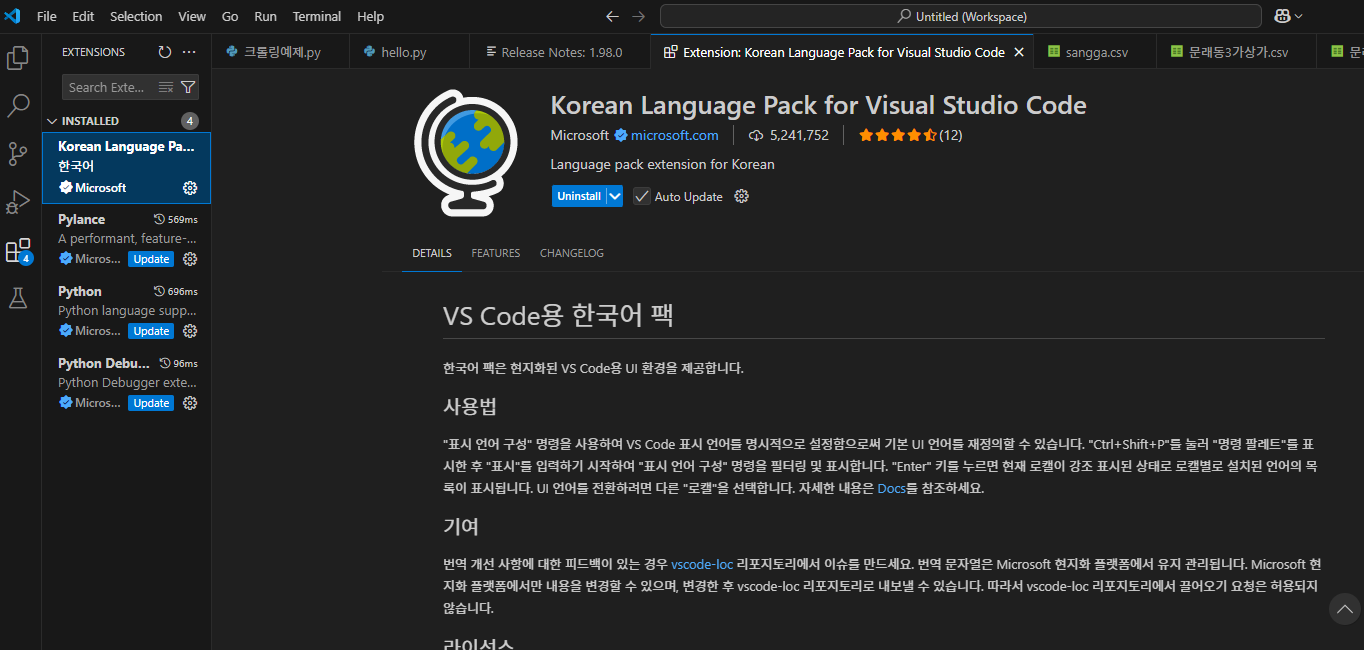1364x650 pixels.
Task: Open the Docs link
Action: point(891,489)
